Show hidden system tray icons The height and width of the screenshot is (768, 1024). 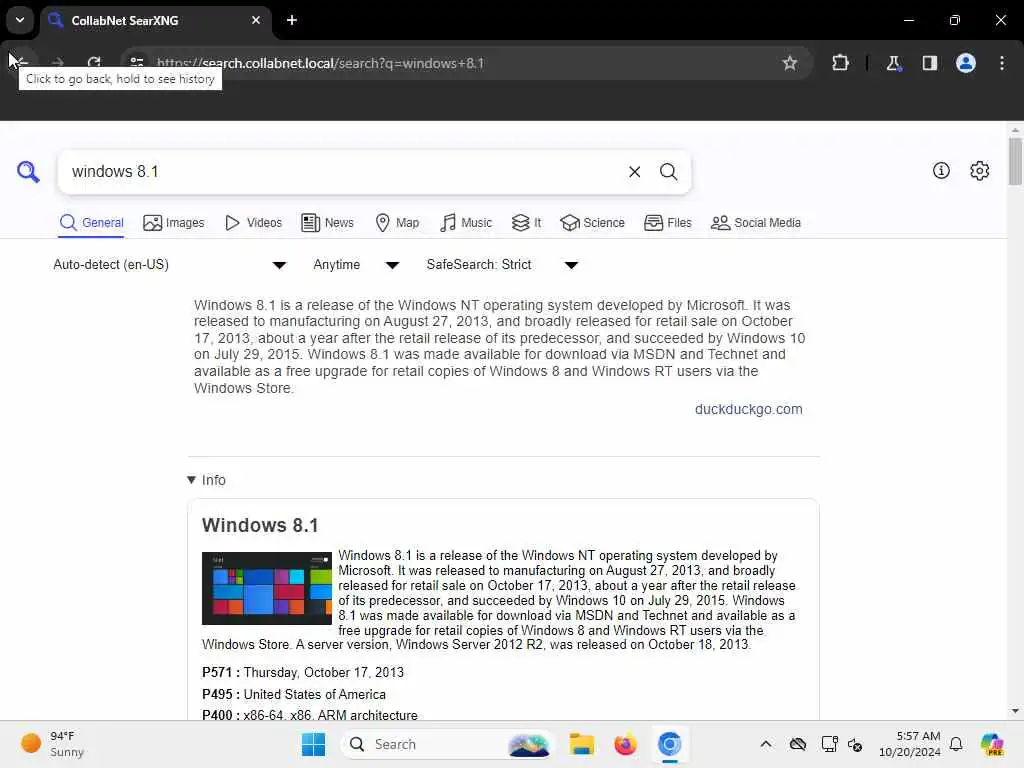pyautogui.click(x=765, y=744)
